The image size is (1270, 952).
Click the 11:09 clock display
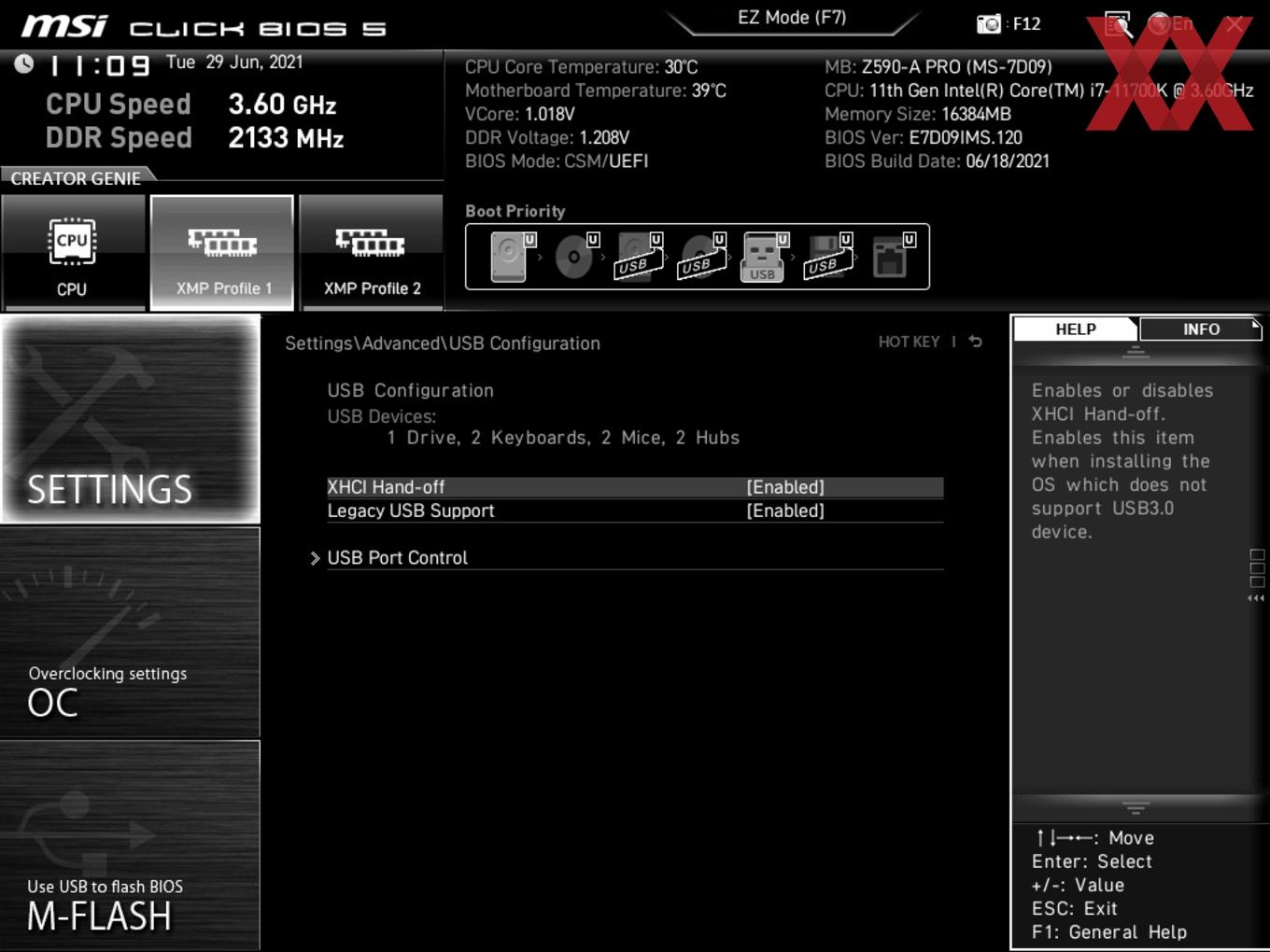(98, 65)
